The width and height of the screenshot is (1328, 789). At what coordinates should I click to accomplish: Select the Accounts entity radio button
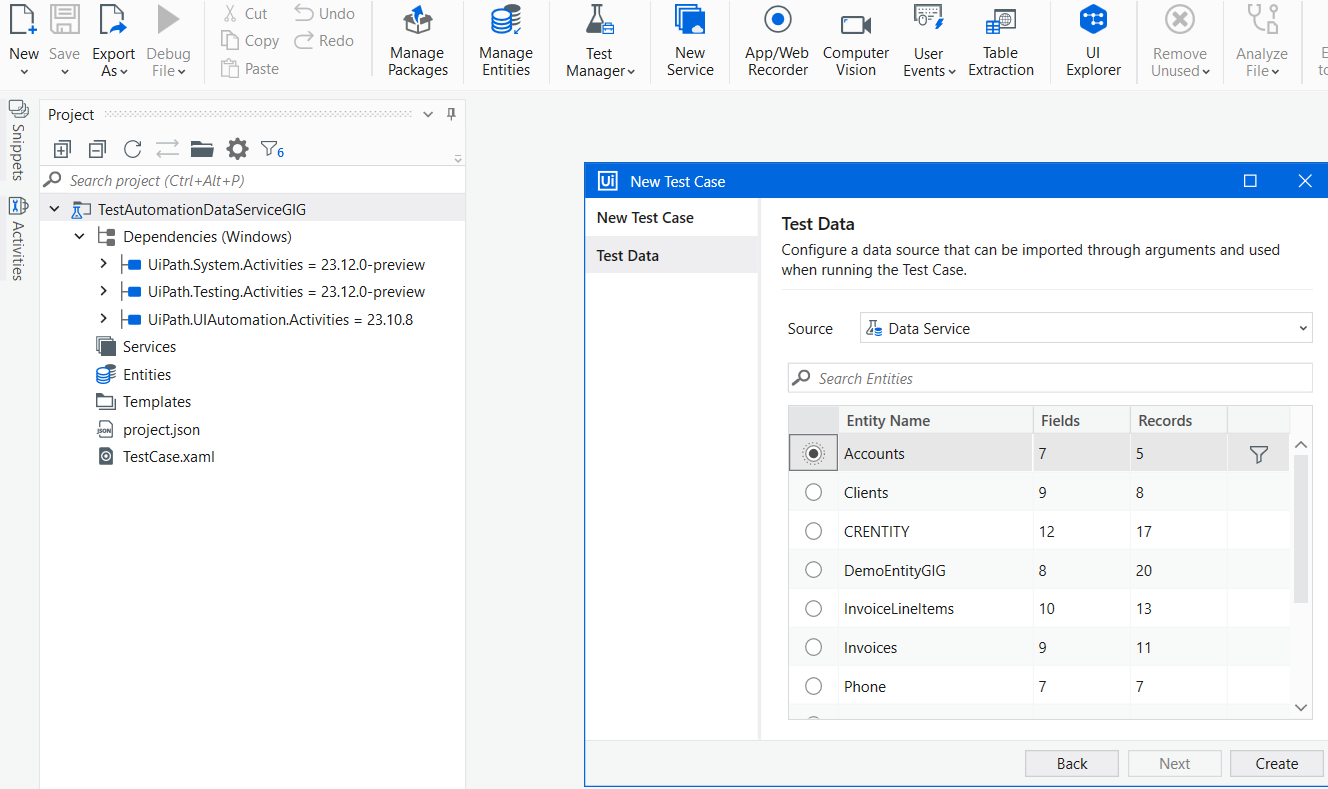[x=814, y=453]
